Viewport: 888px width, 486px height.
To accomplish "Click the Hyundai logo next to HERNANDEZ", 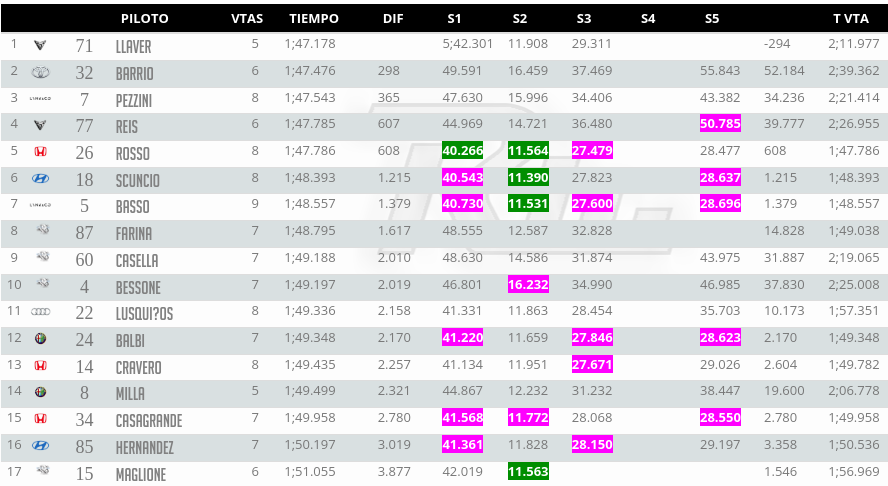I will [41, 446].
